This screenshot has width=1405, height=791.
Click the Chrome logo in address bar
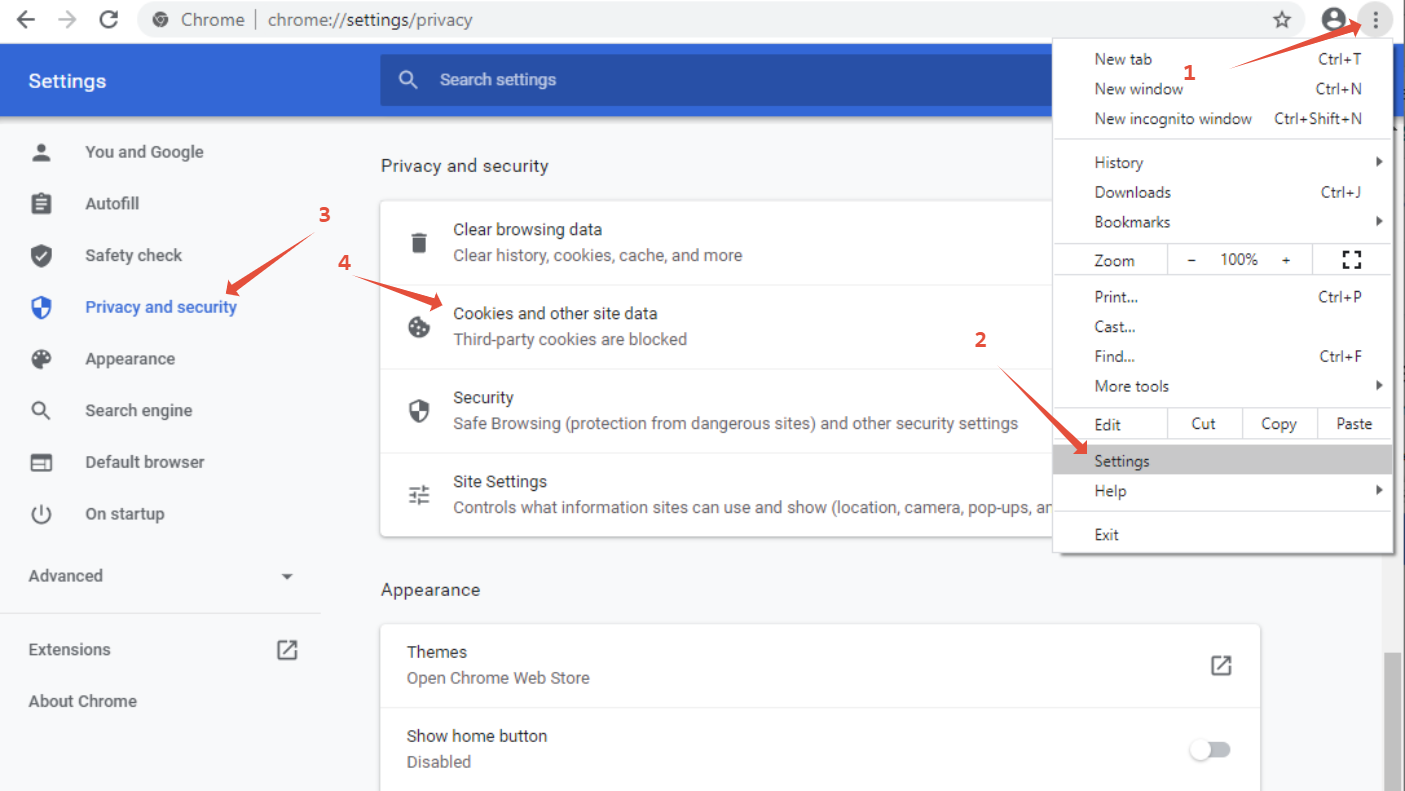160,20
